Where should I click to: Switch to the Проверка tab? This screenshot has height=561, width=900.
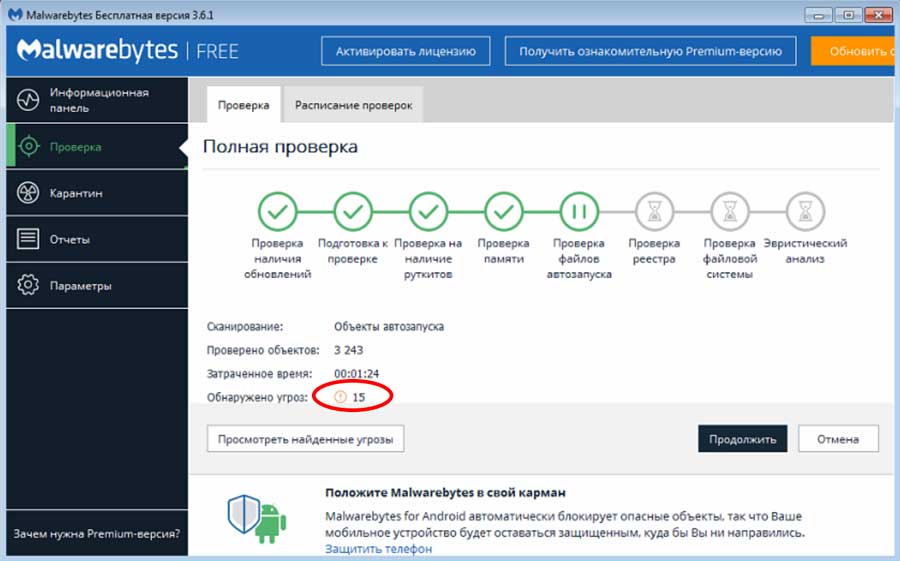243,105
